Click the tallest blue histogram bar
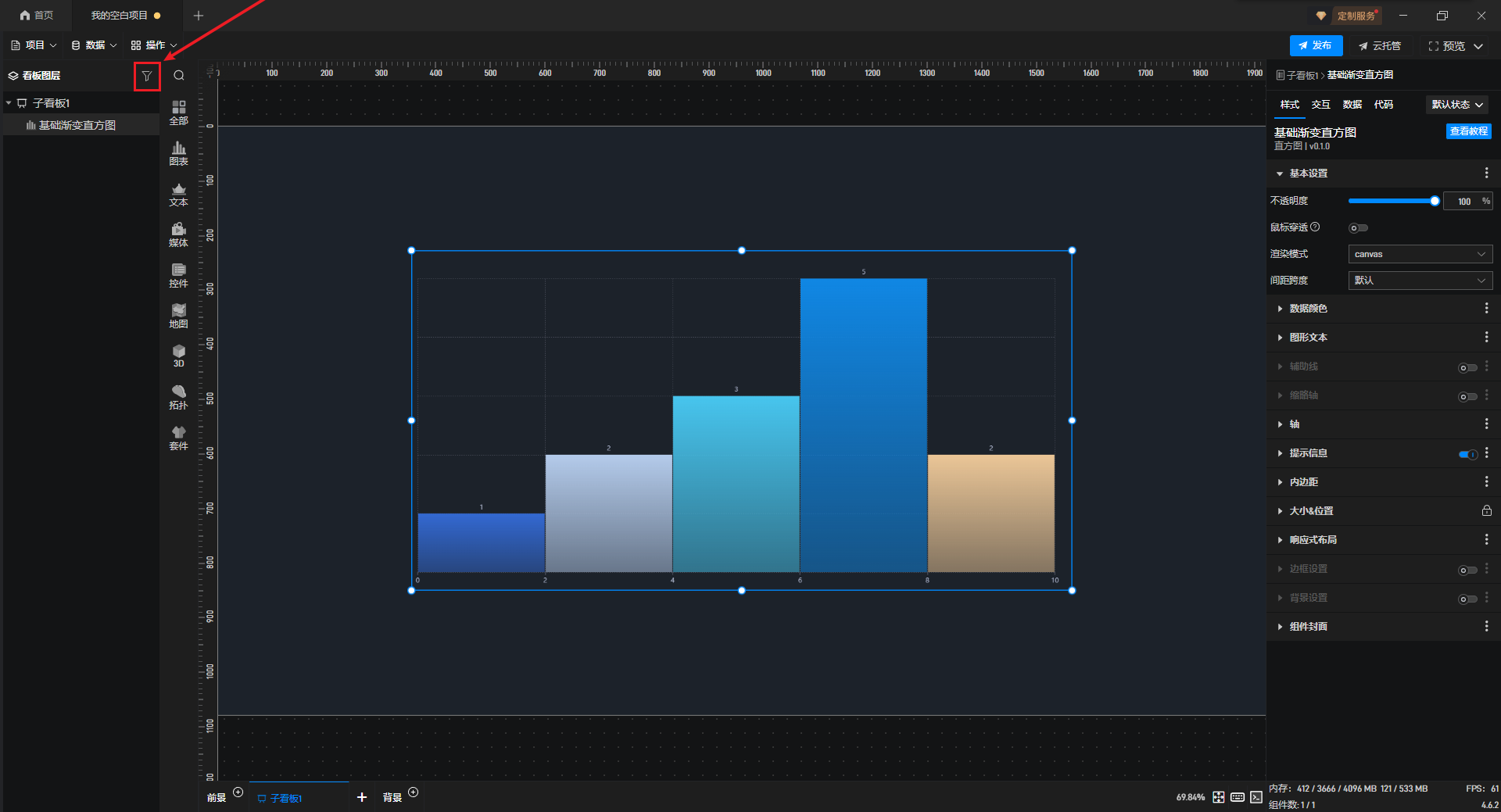The image size is (1501, 812). pos(863,425)
